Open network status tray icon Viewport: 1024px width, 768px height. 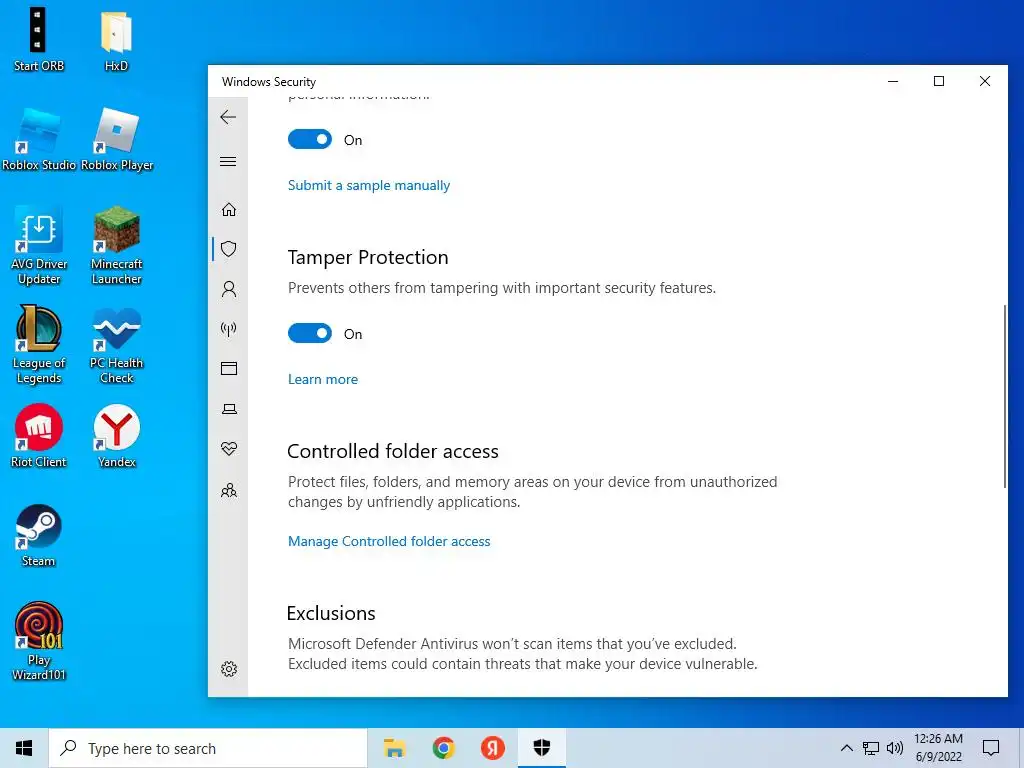(x=871, y=748)
